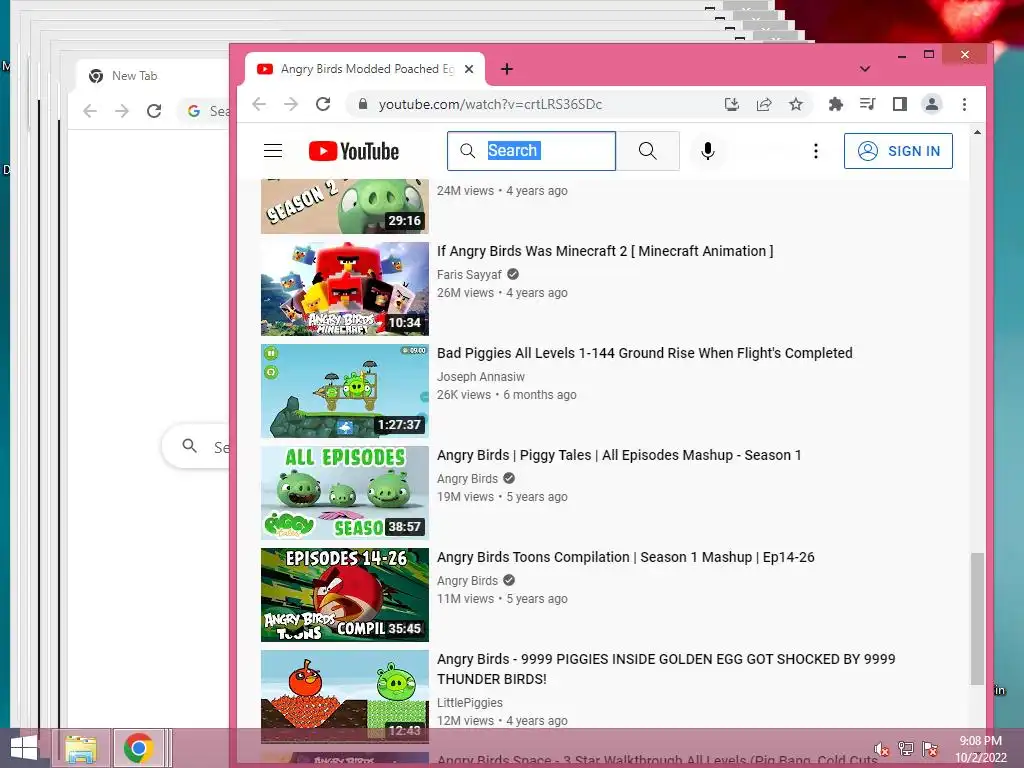Click the scrollbar up arrow
Screen dimensions: 1024x768
click(977, 133)
